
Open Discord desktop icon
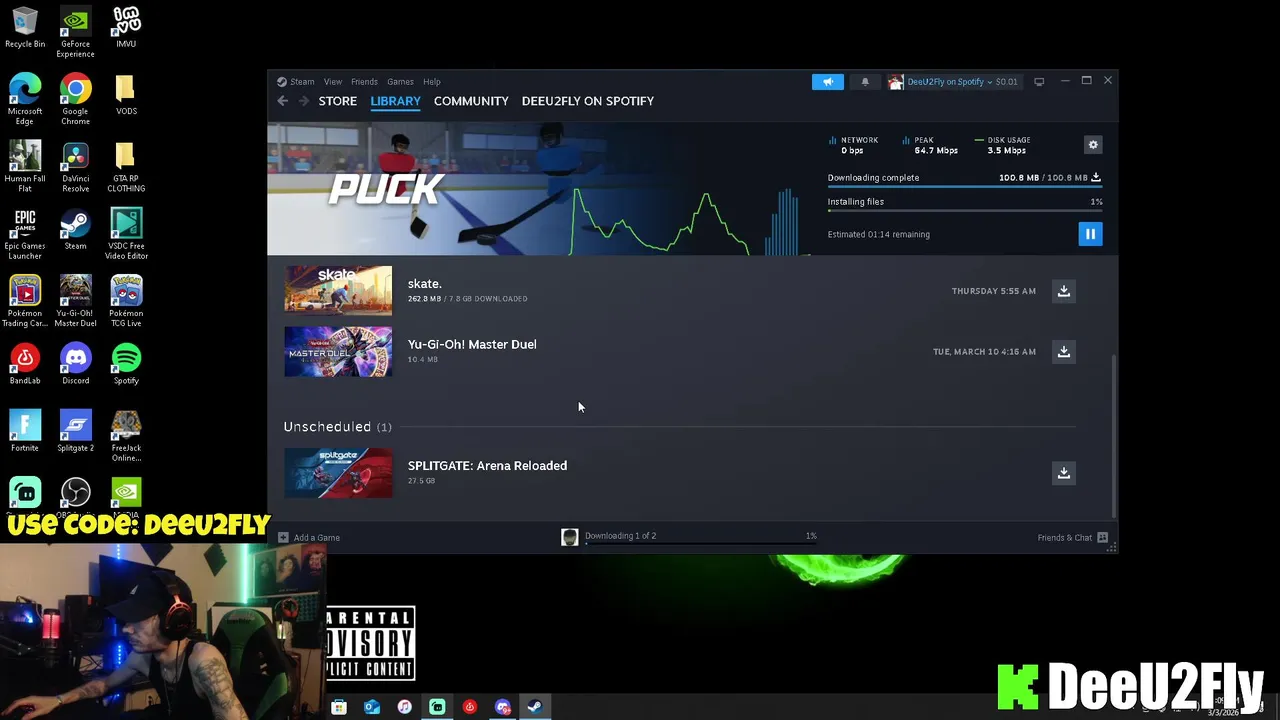pyautogui.click(x=75, y=364)
